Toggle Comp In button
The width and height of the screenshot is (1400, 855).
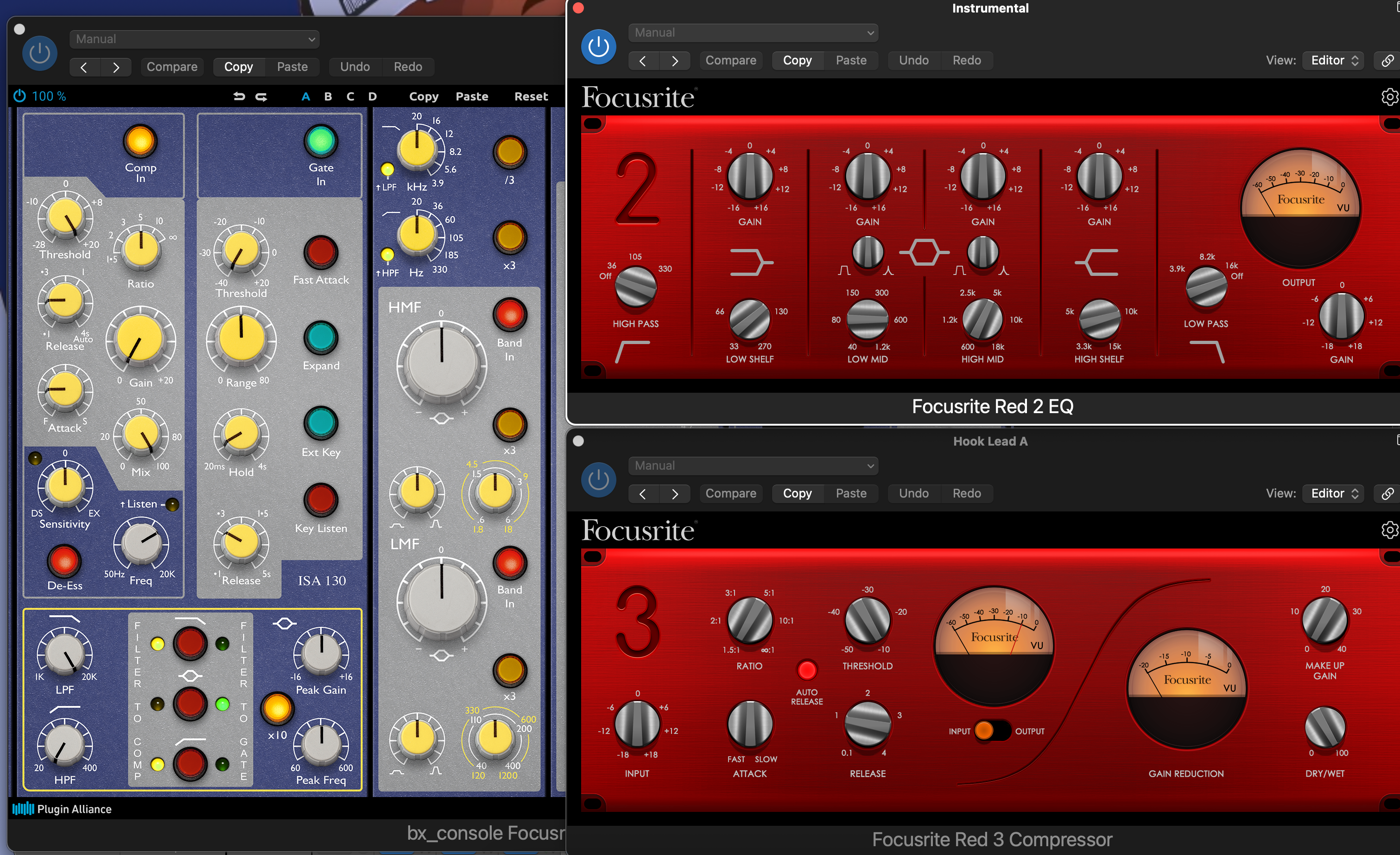pyautogui.click(x=140, y=140)
